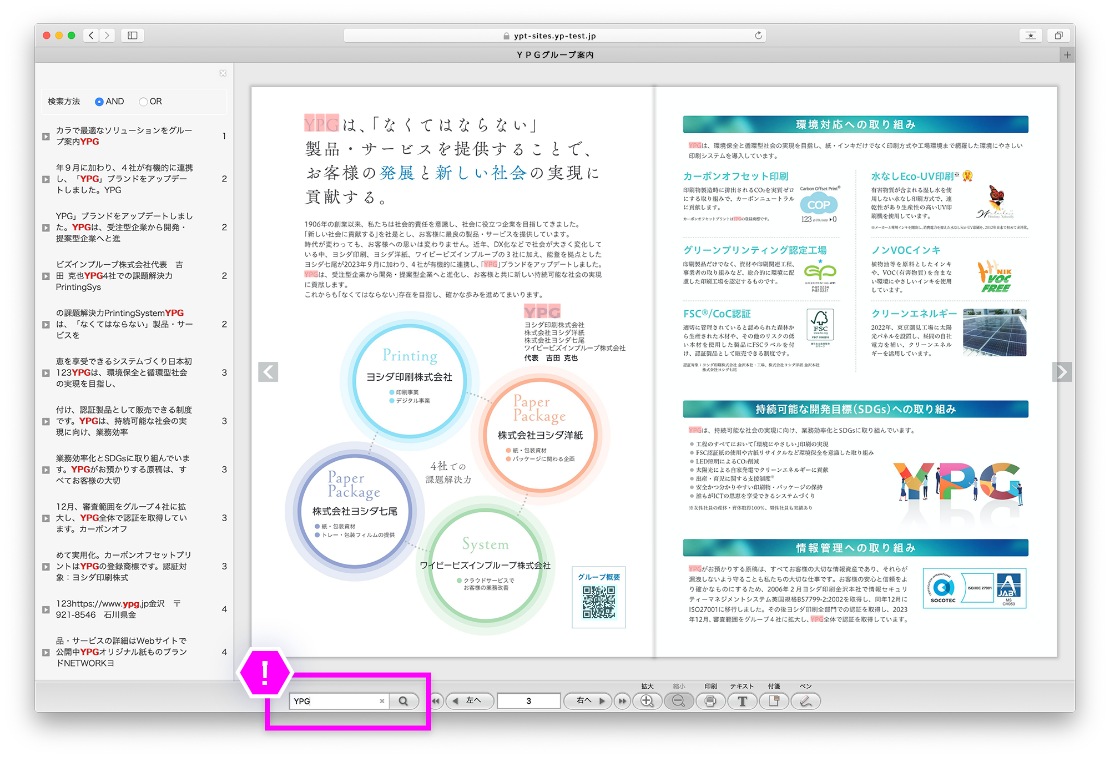Screen dimensions: 1110x759
Task: Open a new tab with plus
Action: point(1067,55)
